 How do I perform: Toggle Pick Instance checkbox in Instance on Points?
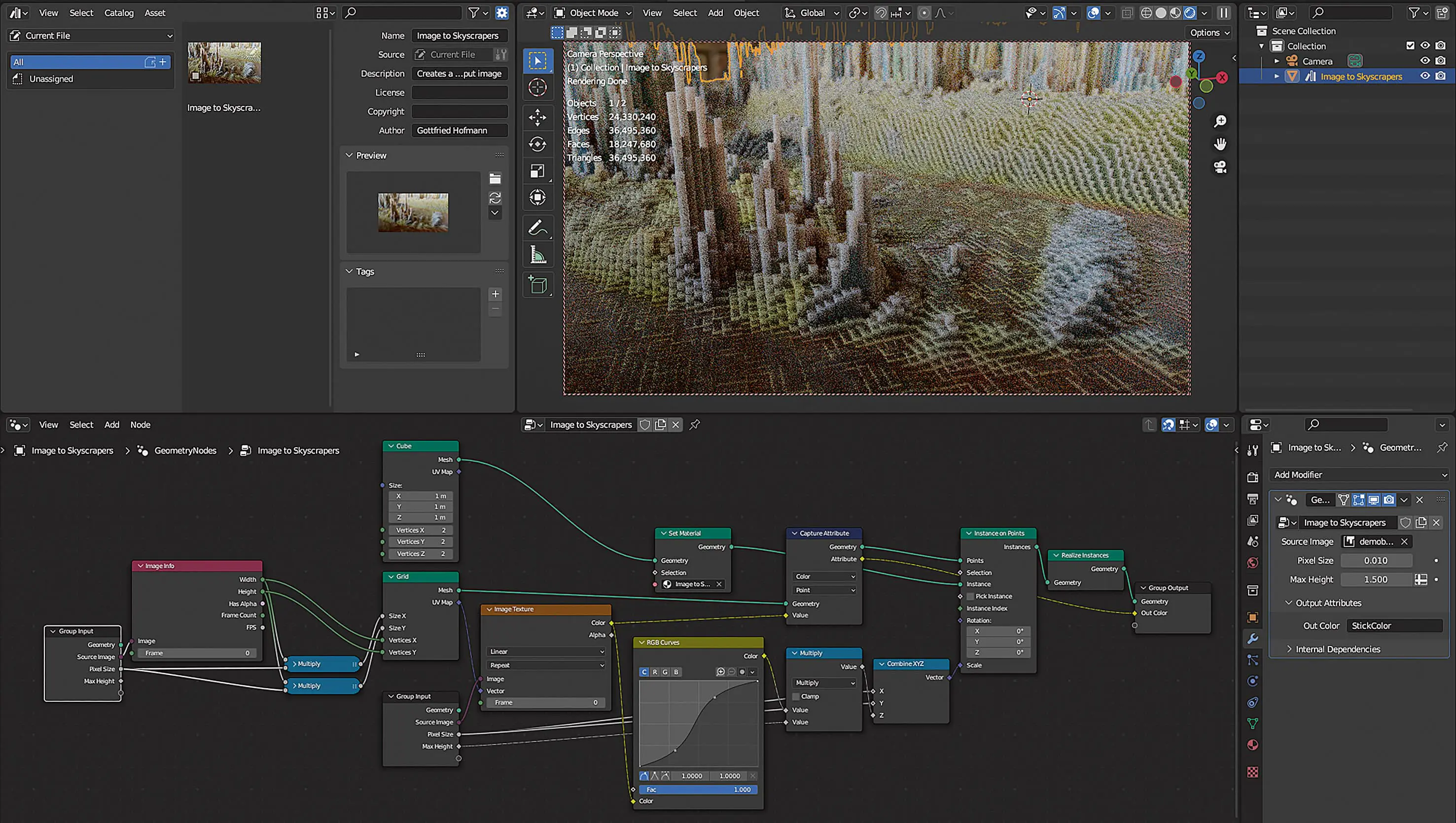tap(970, 596)
